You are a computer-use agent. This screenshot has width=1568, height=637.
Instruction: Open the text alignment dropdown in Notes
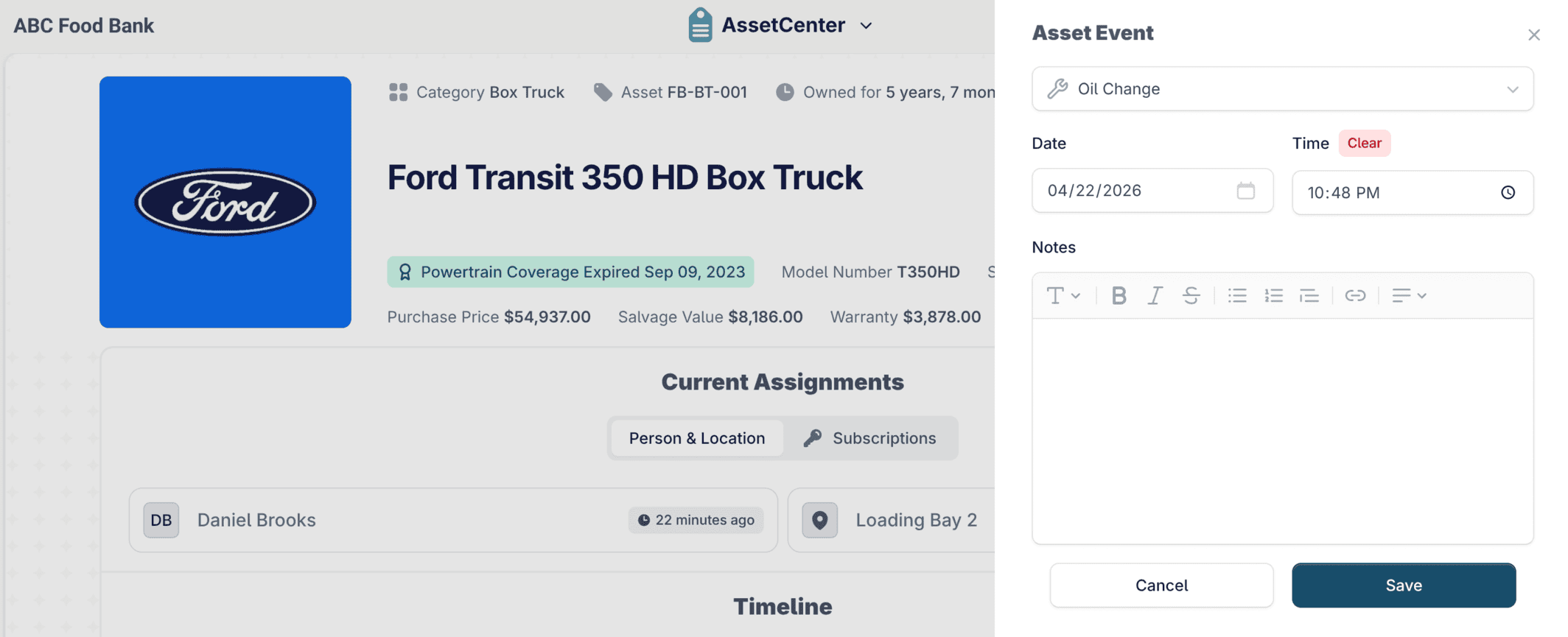pos(1409,295)
